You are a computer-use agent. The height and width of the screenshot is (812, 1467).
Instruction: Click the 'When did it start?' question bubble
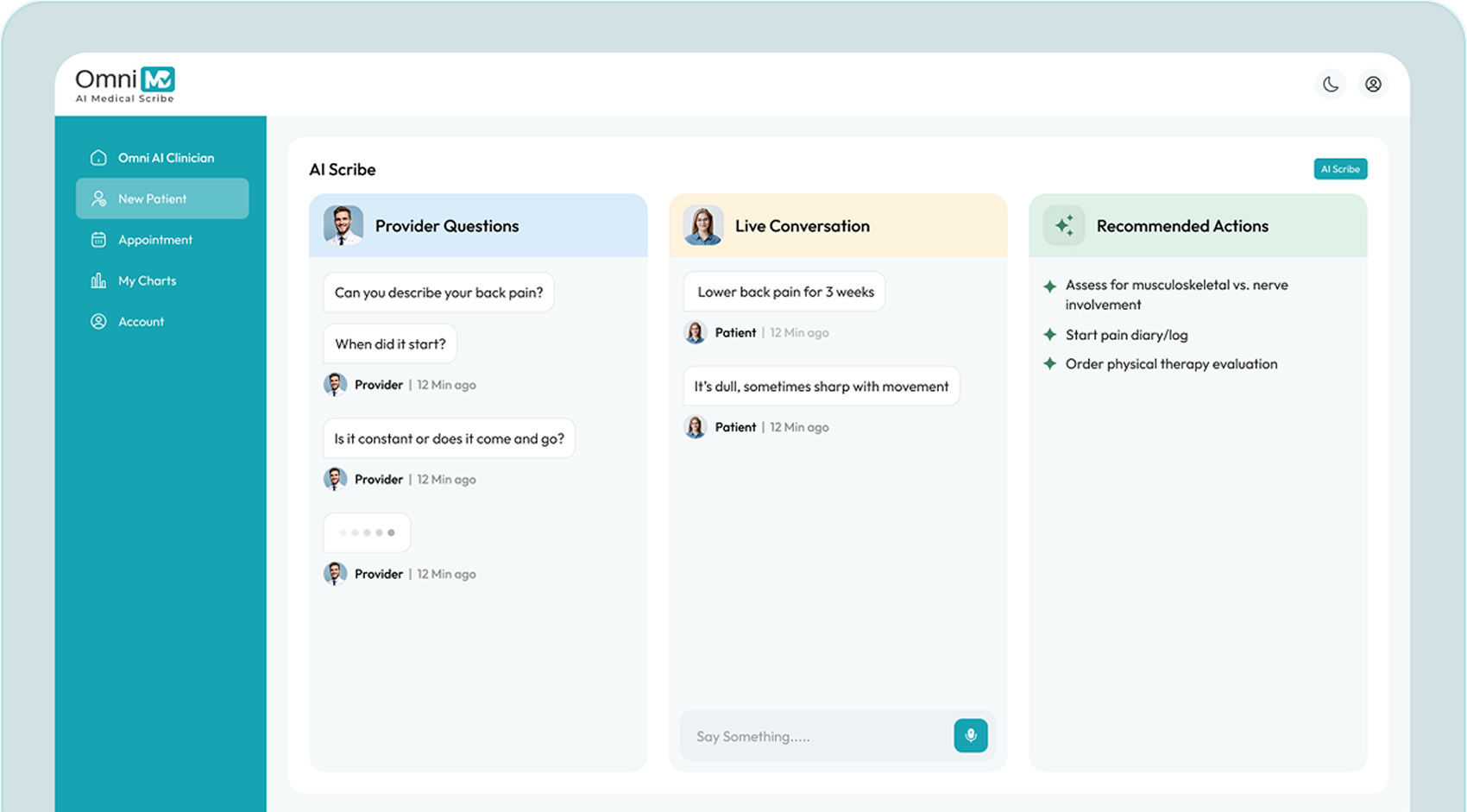point(390,344)
